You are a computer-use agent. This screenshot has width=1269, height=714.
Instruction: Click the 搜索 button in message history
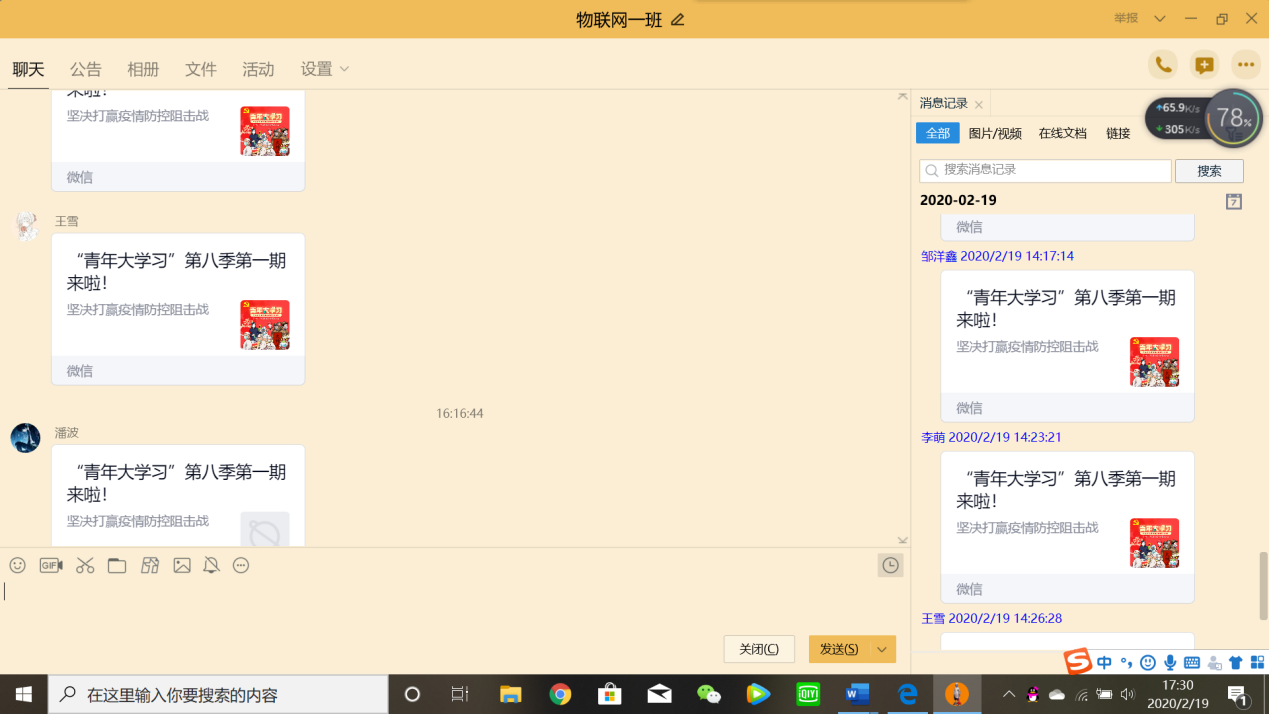click(1209, 171)
